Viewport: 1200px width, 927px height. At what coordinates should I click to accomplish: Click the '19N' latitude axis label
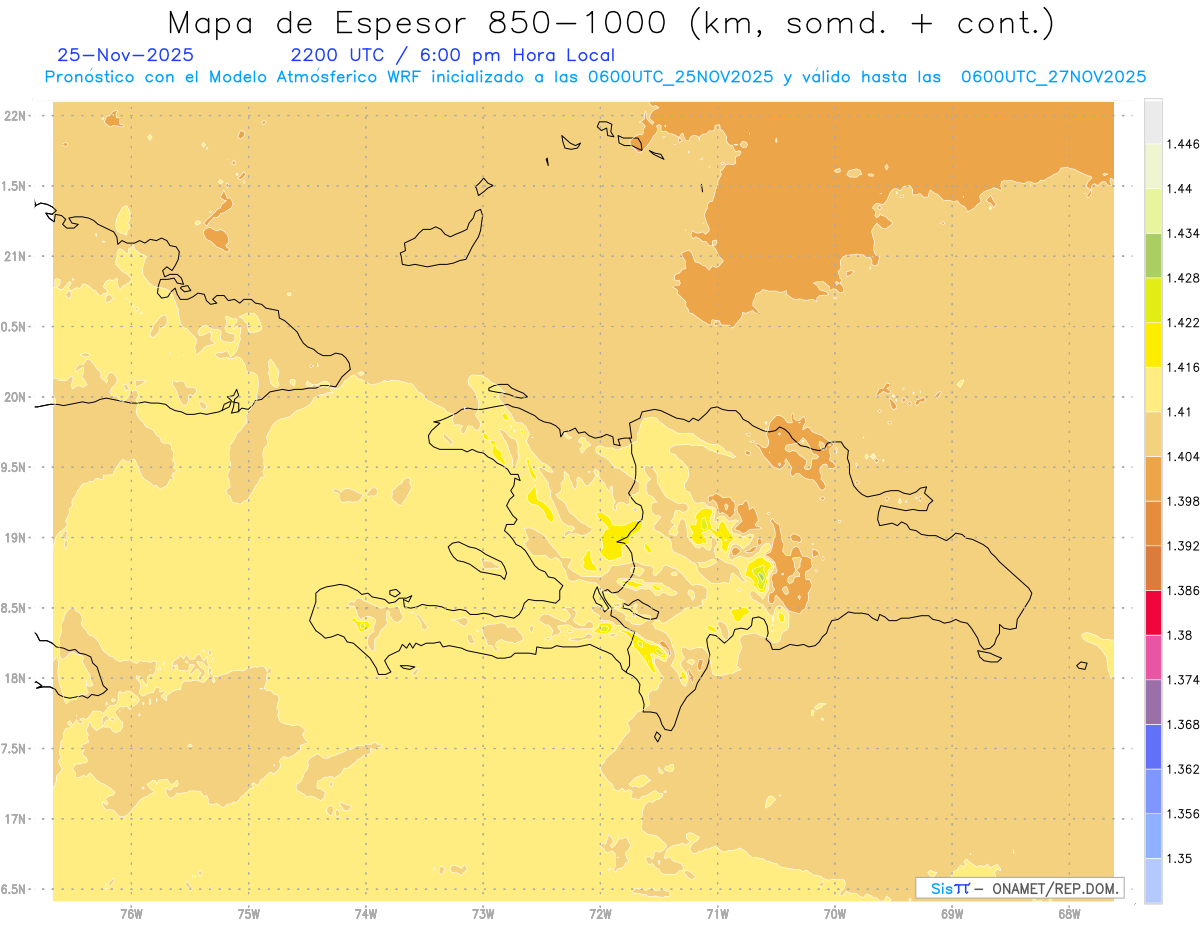tap(15, 538)
